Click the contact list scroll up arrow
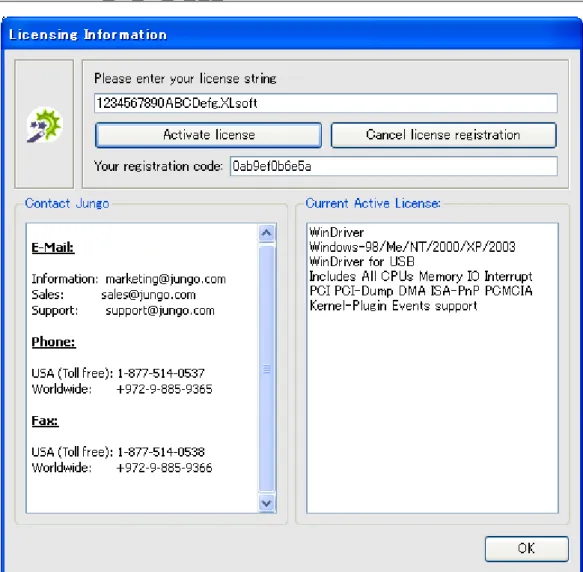This screenshot has height=572, width=583. coord(266,233)
